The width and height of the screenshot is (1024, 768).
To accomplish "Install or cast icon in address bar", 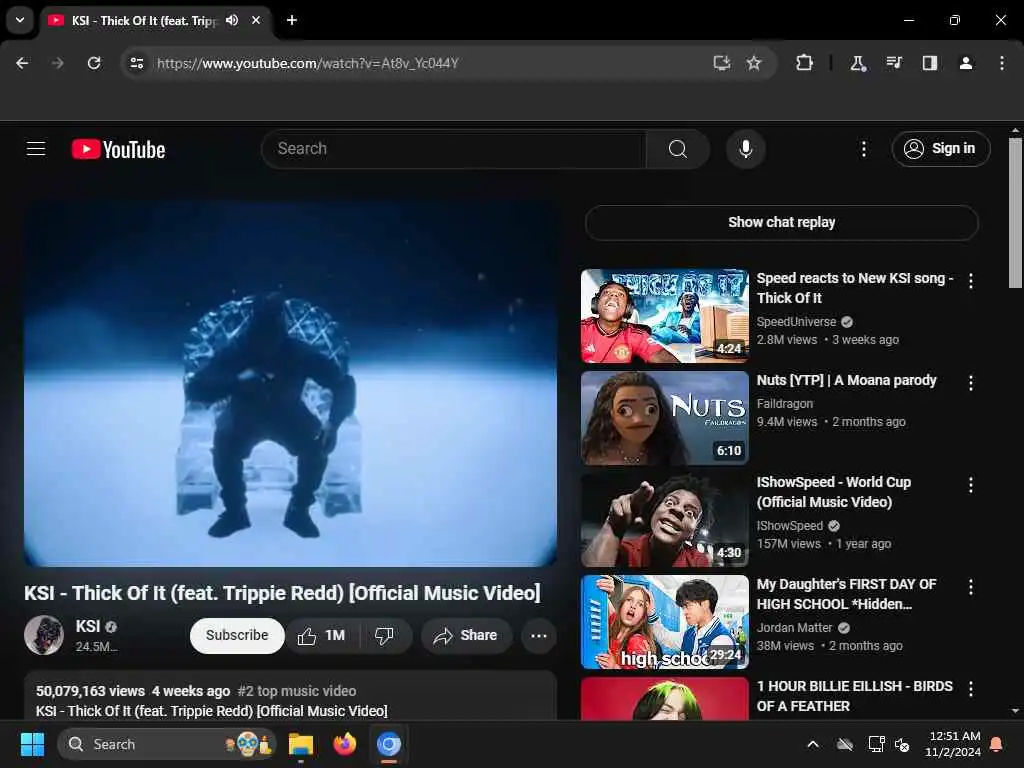I will coord(721,63).
